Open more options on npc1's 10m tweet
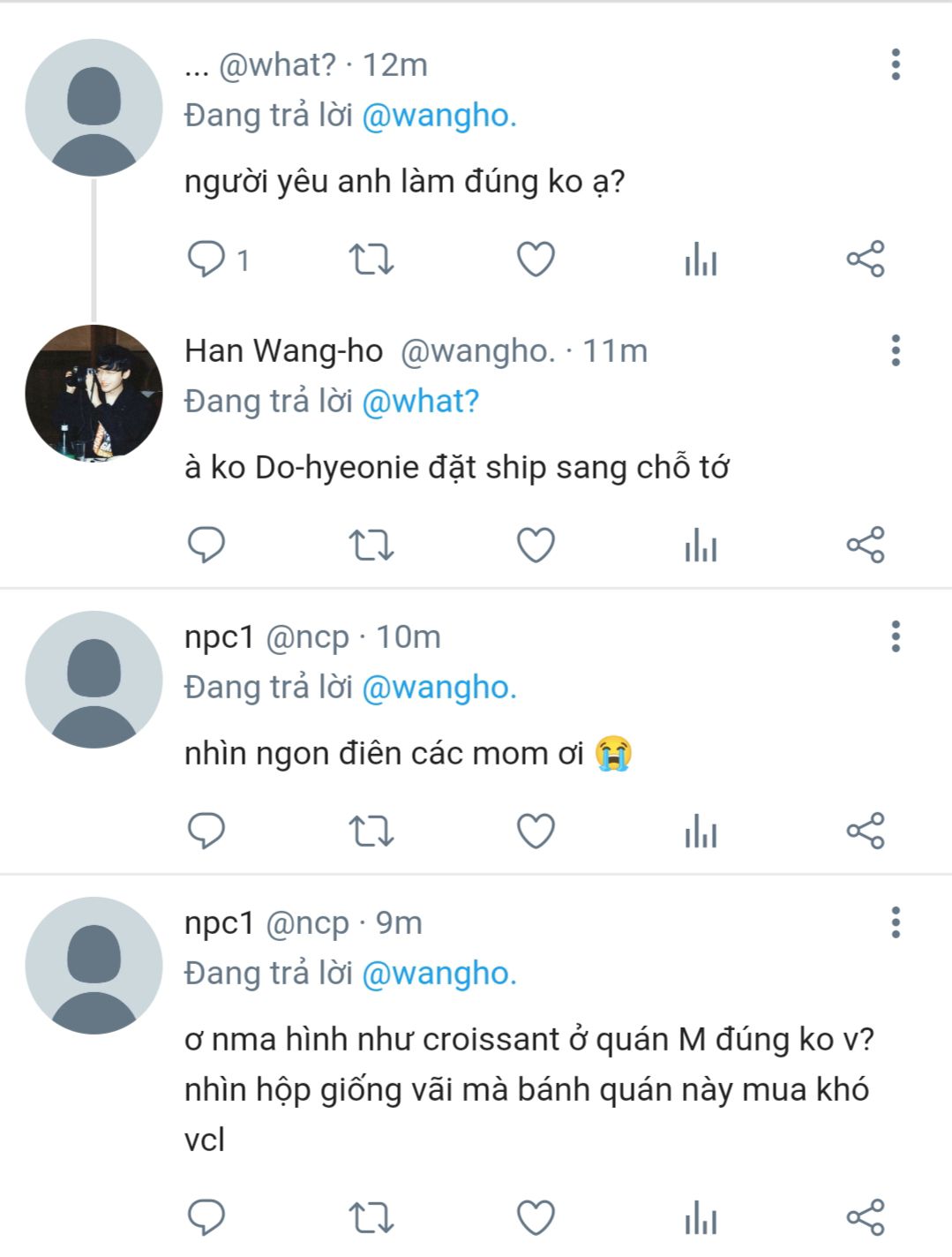Image resolution: width=952 pixels, height=1257 pixels. click(896, 636)
